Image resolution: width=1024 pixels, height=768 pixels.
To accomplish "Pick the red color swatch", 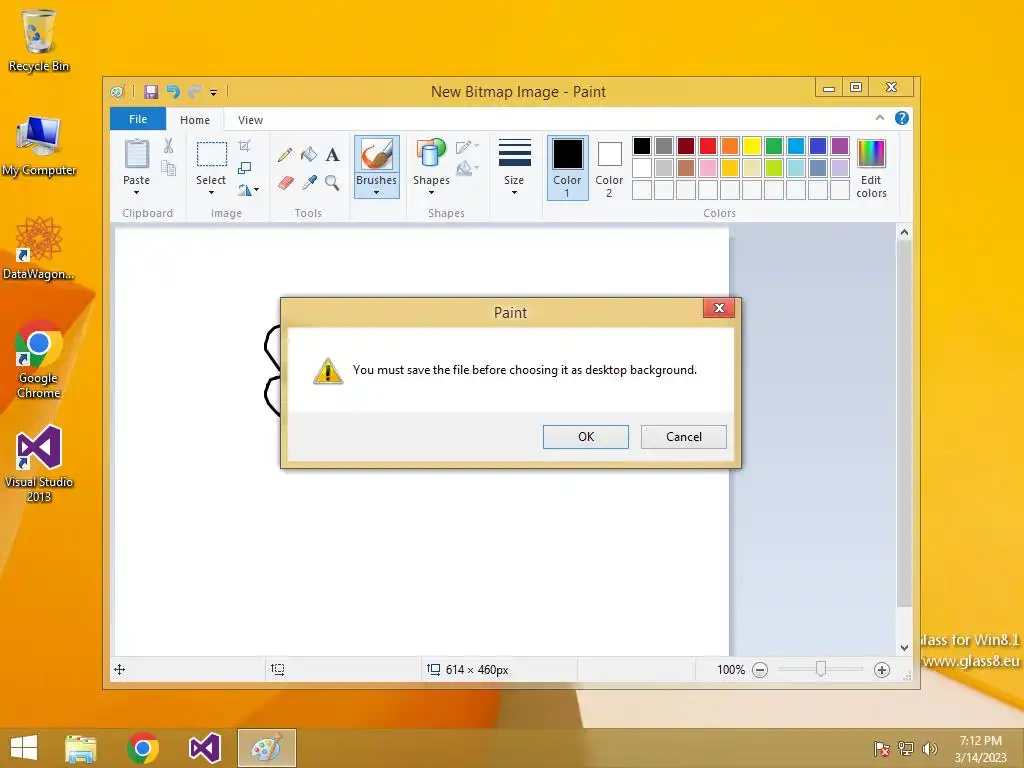I will coord(708,146).
